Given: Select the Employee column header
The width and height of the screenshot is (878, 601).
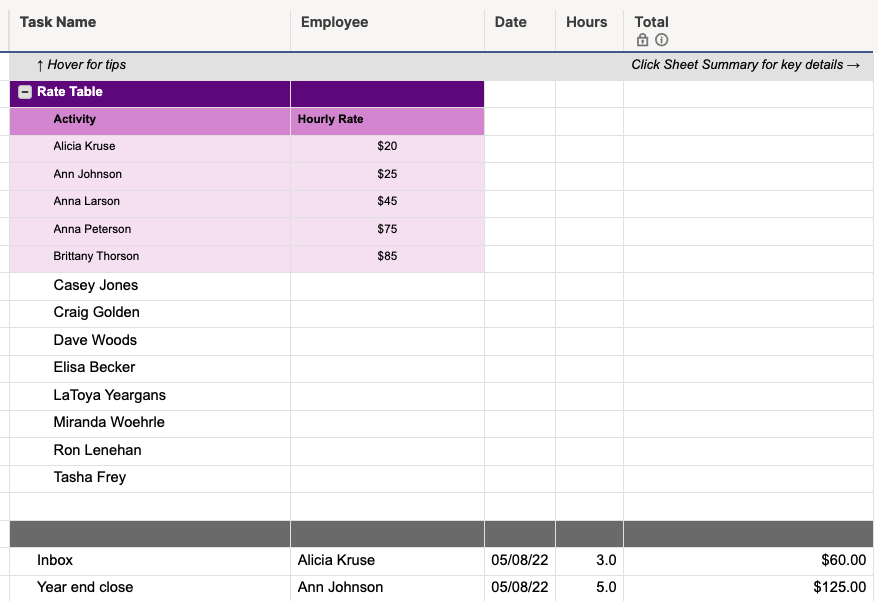Looking at the screenshot, I should pos(333,22).
